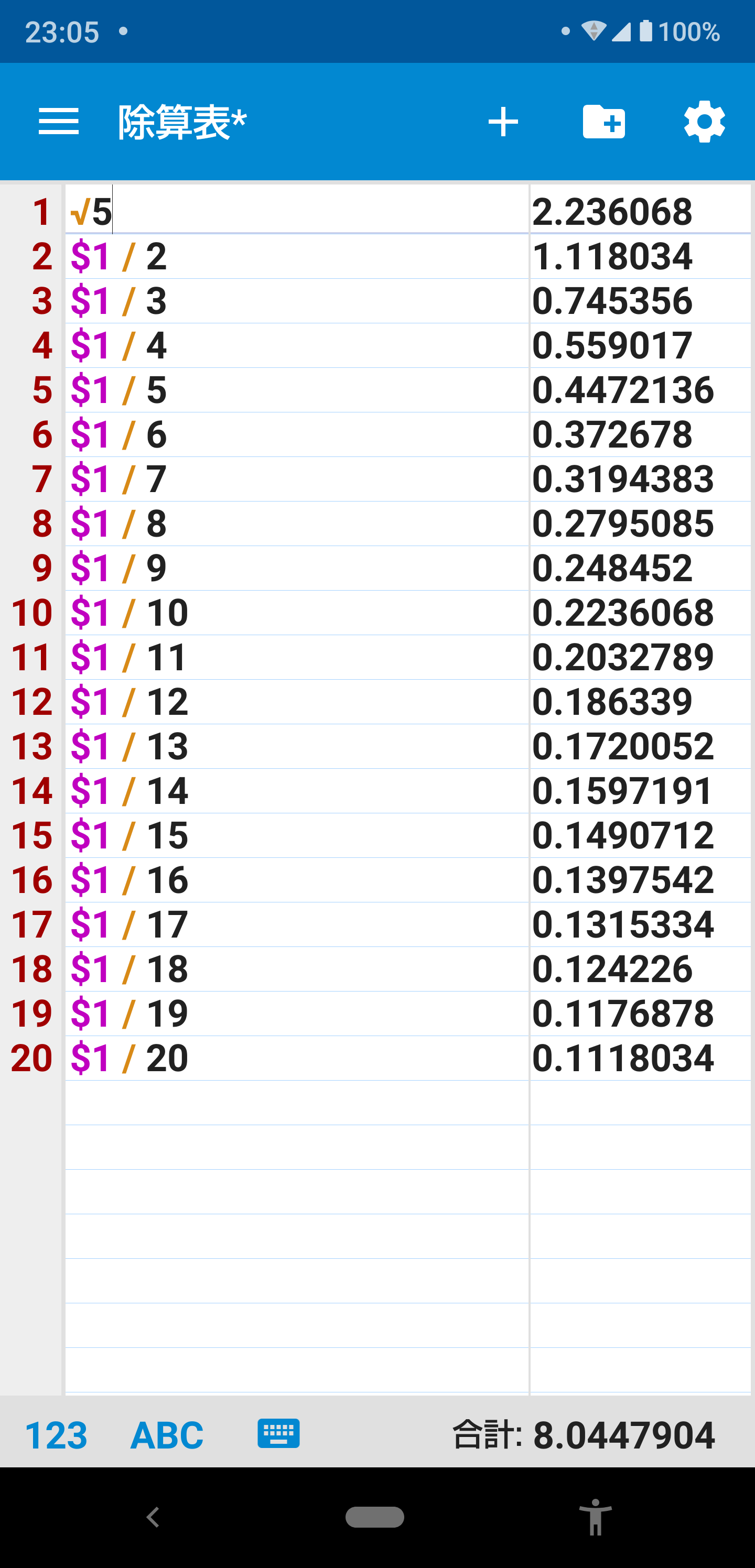Edit formula $1 / 8

coord(297,524)
